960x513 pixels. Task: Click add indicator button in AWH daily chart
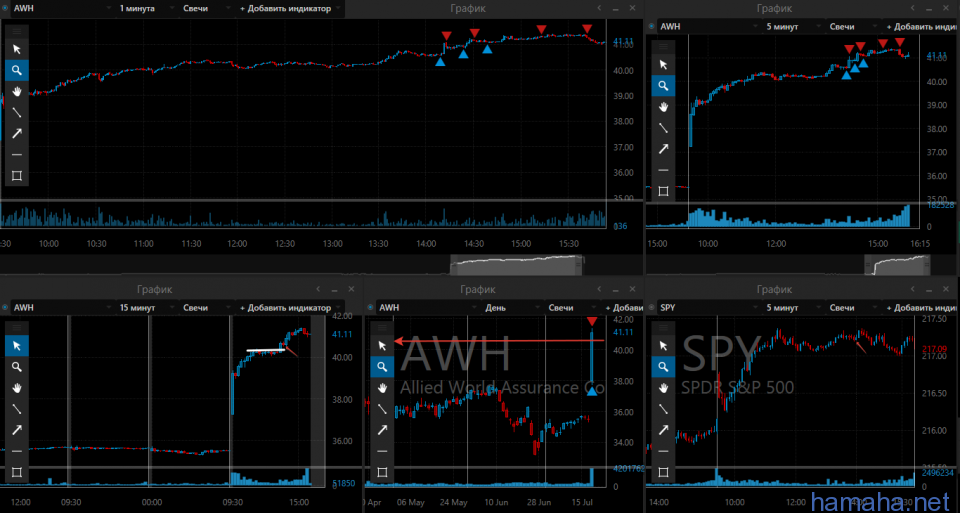623,308
